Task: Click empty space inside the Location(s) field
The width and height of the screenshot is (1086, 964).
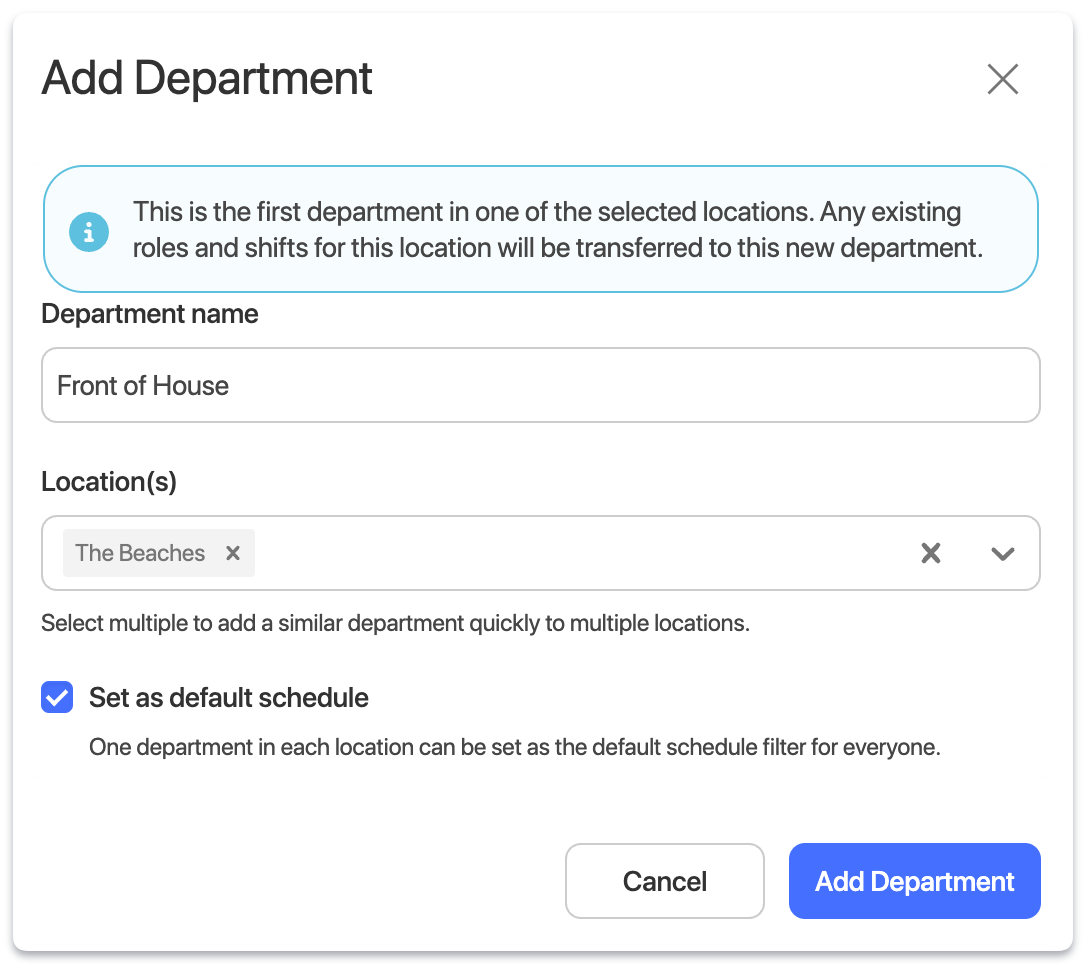Action: 580,553
